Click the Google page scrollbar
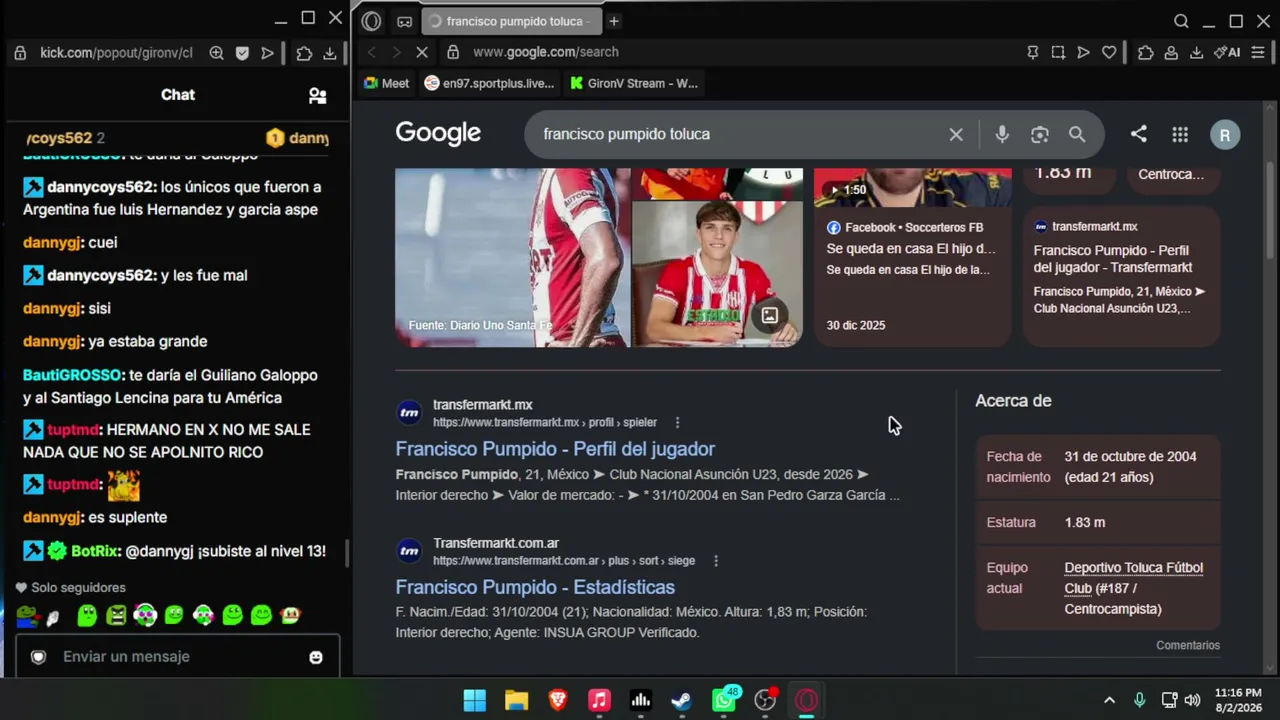Image resolution: width=1280 pixels, height=720 pixels. (x=1271, y=210)
